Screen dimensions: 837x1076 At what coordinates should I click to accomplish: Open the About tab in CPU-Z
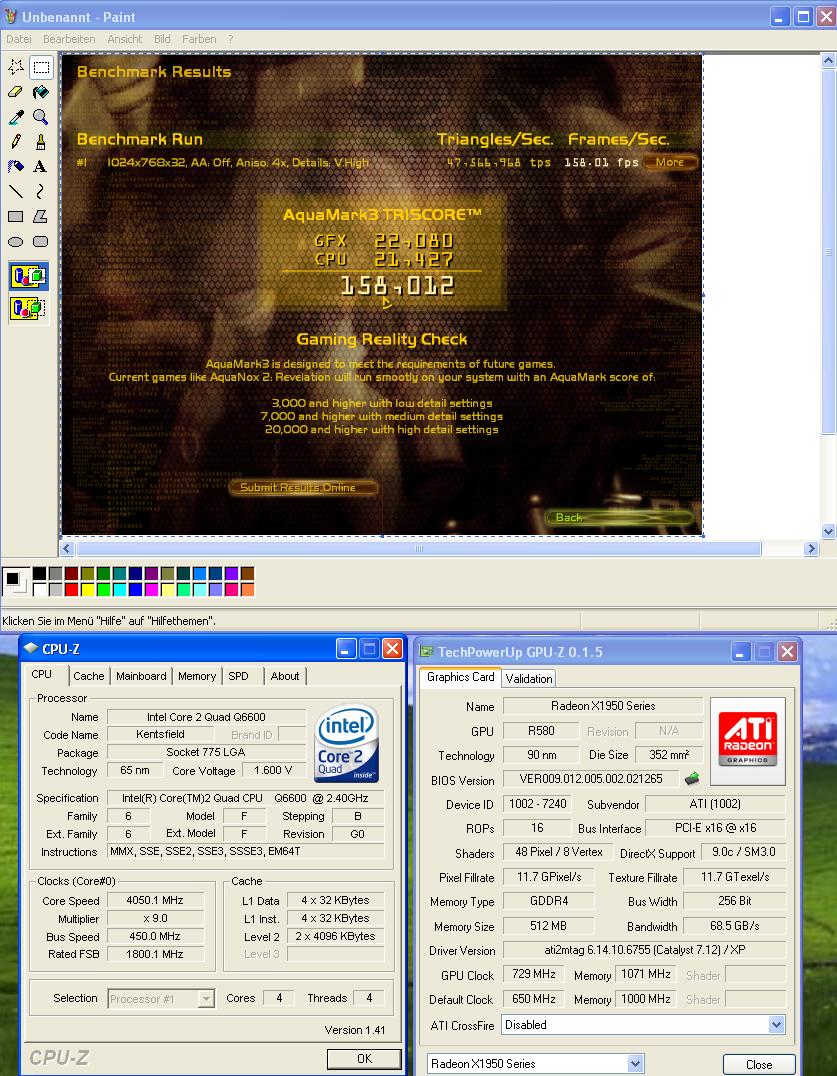285,676
